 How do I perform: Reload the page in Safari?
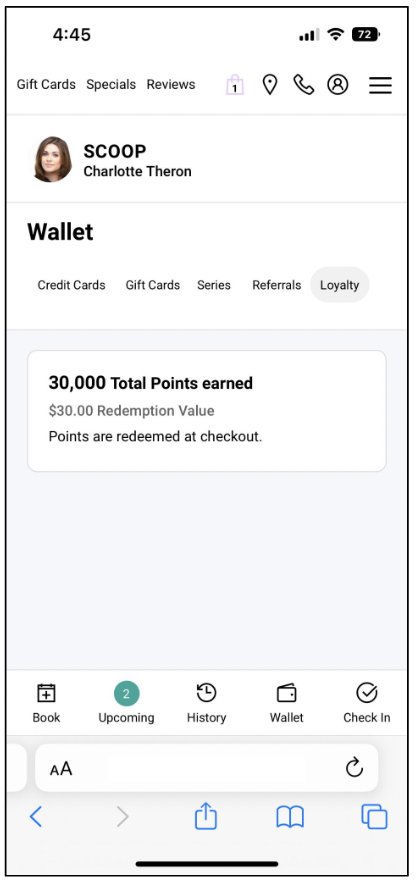[354, 768]
